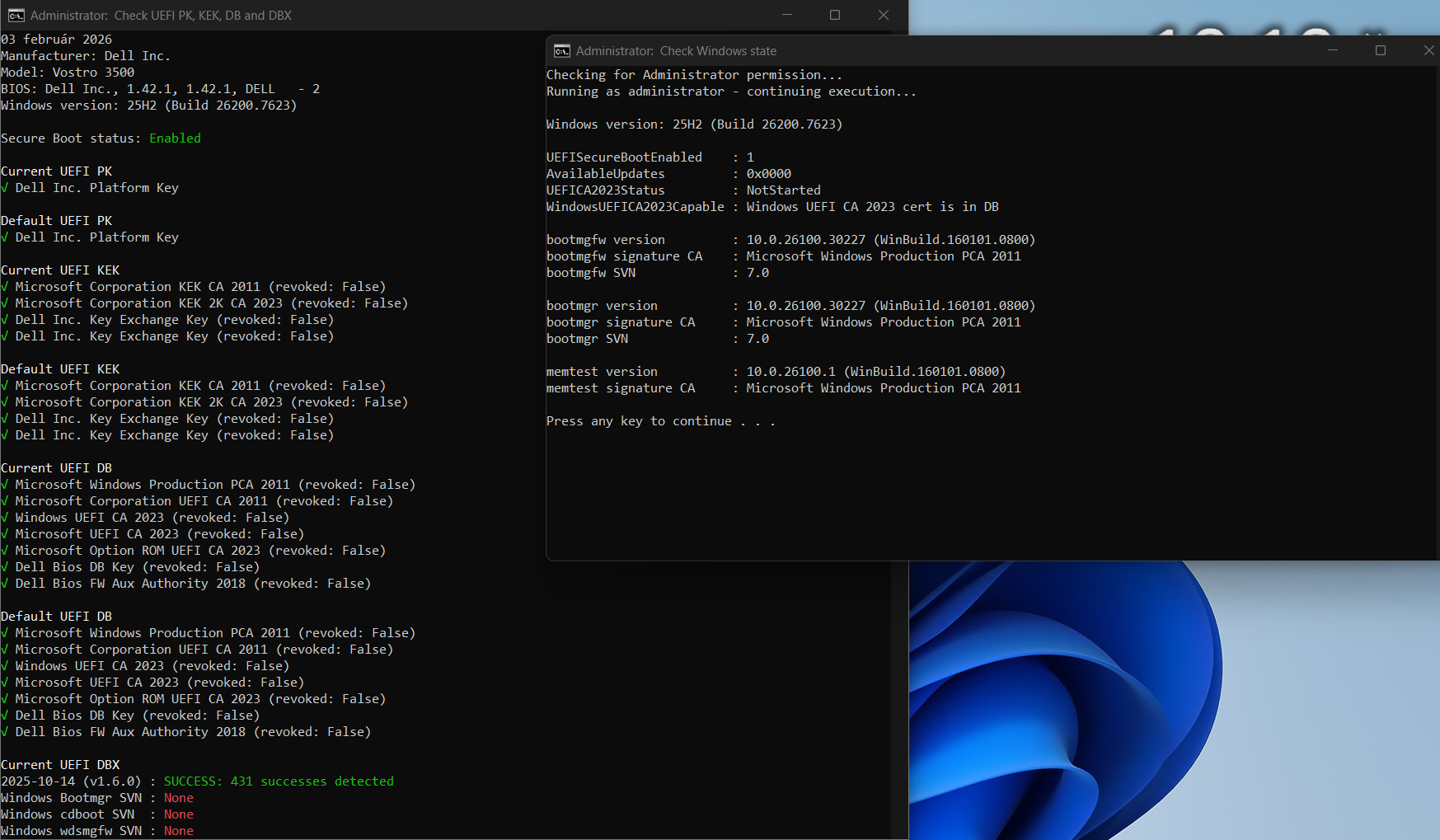Click the 'AvailableUpdates' value 0x0000

(x=769, y=174)
